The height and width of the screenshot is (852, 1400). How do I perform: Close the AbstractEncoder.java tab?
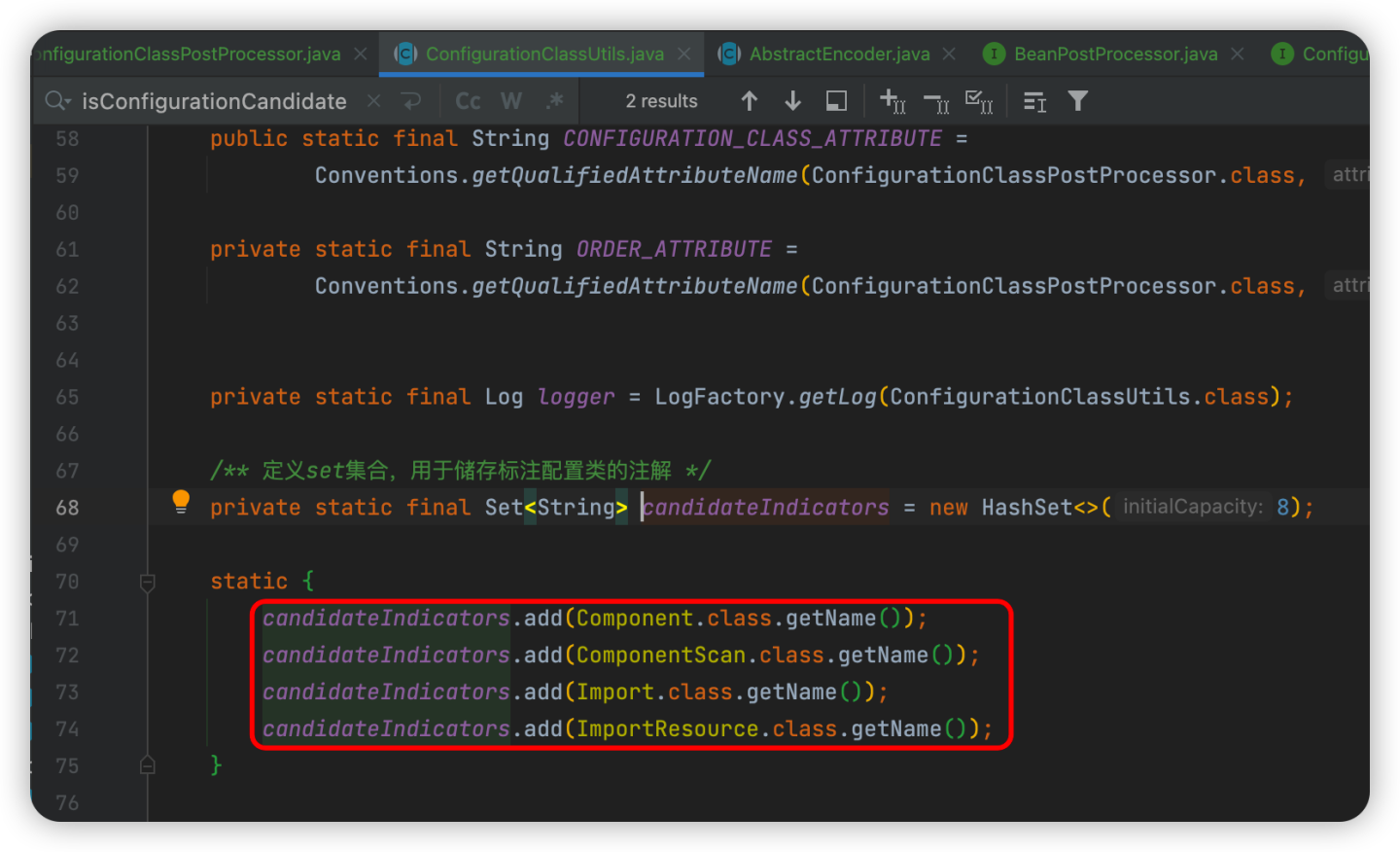coord(950,54)
